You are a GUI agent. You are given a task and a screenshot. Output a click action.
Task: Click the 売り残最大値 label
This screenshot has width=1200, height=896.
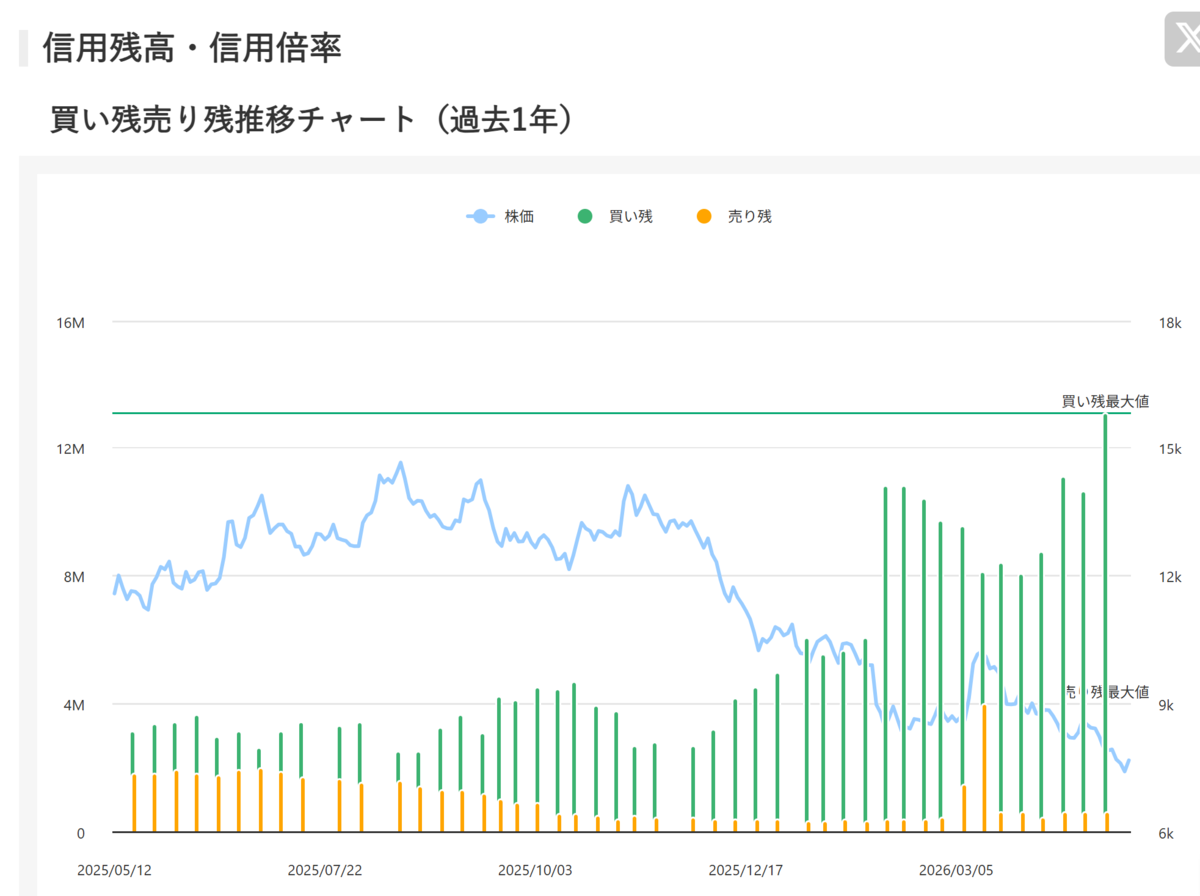(1107, 691)
